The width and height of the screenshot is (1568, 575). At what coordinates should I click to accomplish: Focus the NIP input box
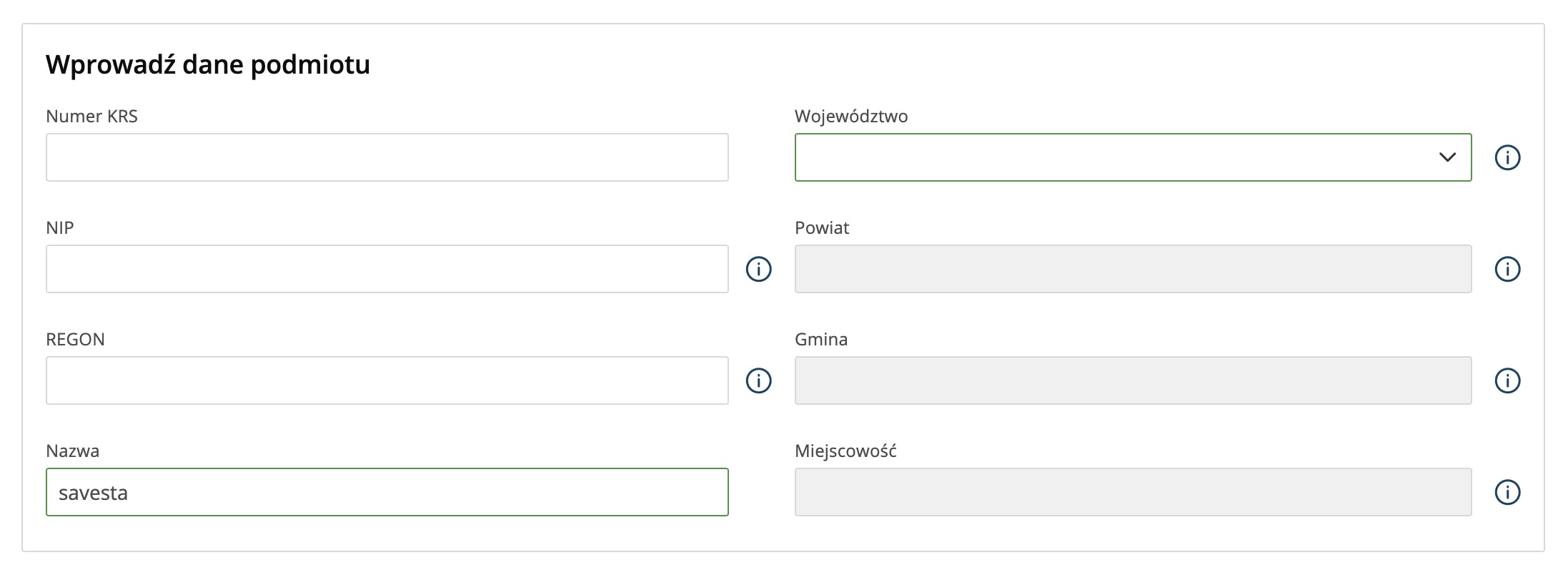387,269
